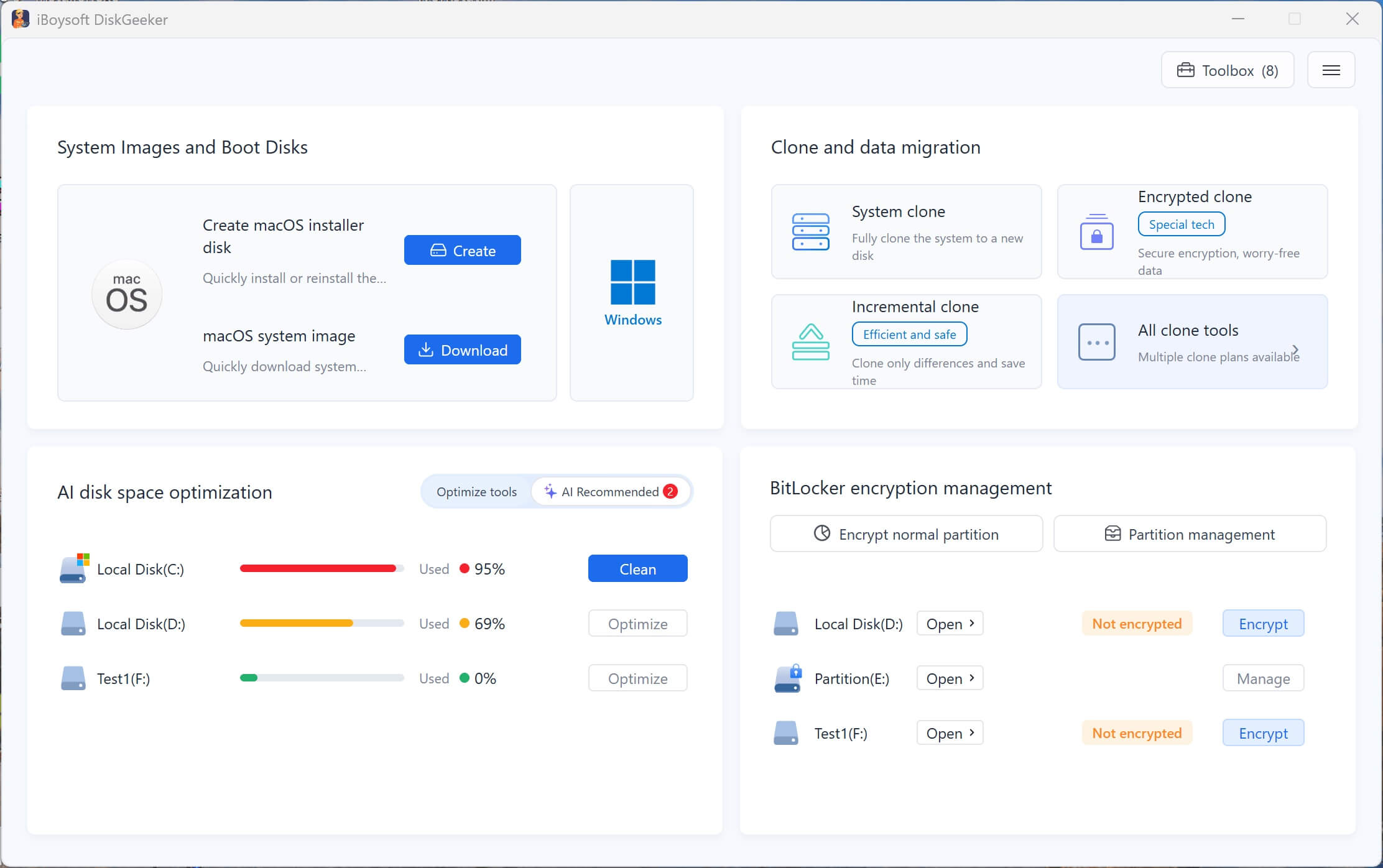This screenshot has height=868, width=1383.
Task: Open the Toolbox (8) button
Action: [1228, 70]
